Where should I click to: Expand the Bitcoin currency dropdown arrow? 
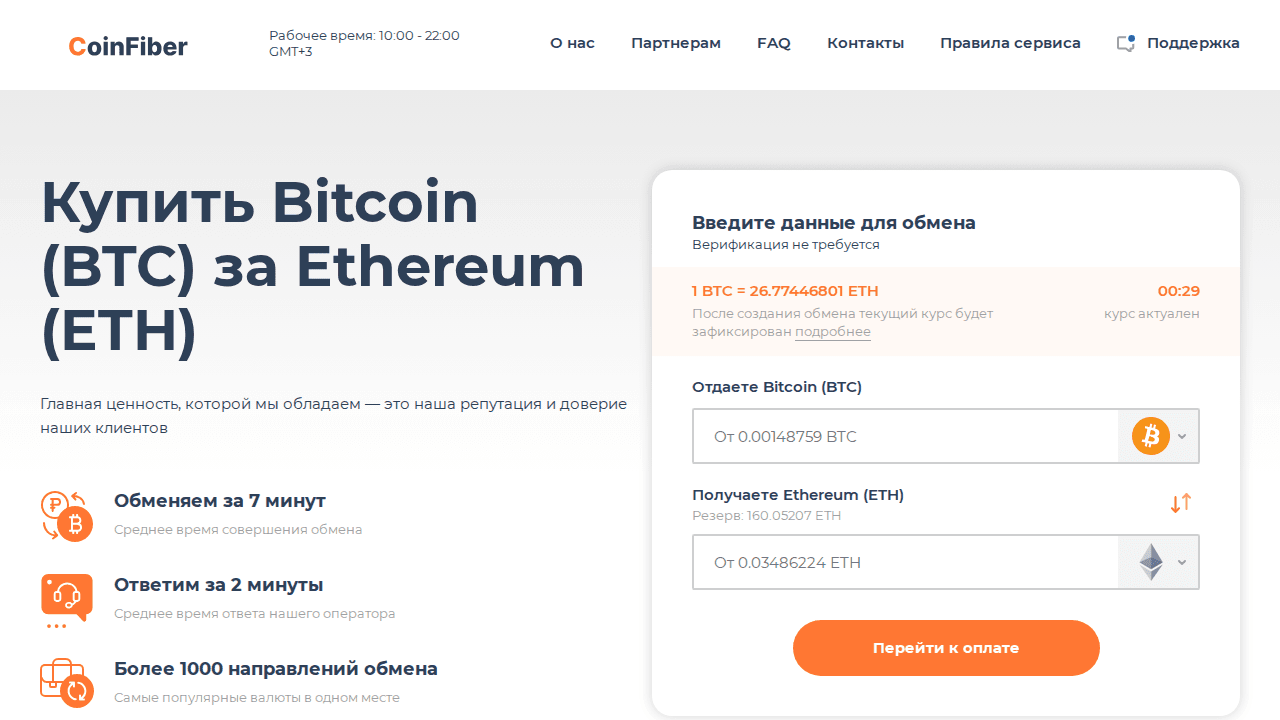pos(1182,437)
